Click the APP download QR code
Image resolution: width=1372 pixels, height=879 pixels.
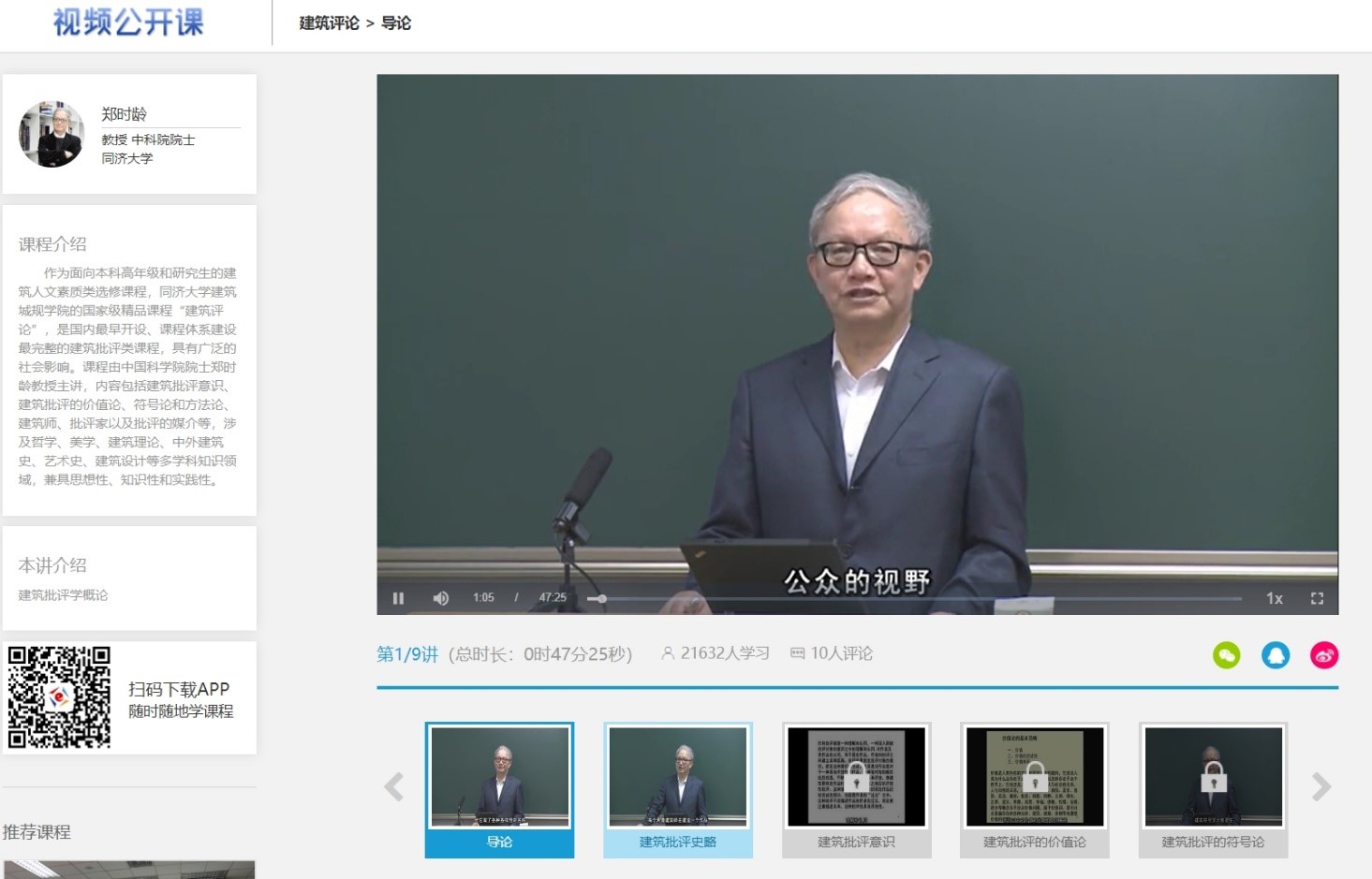tap(59, 697)
